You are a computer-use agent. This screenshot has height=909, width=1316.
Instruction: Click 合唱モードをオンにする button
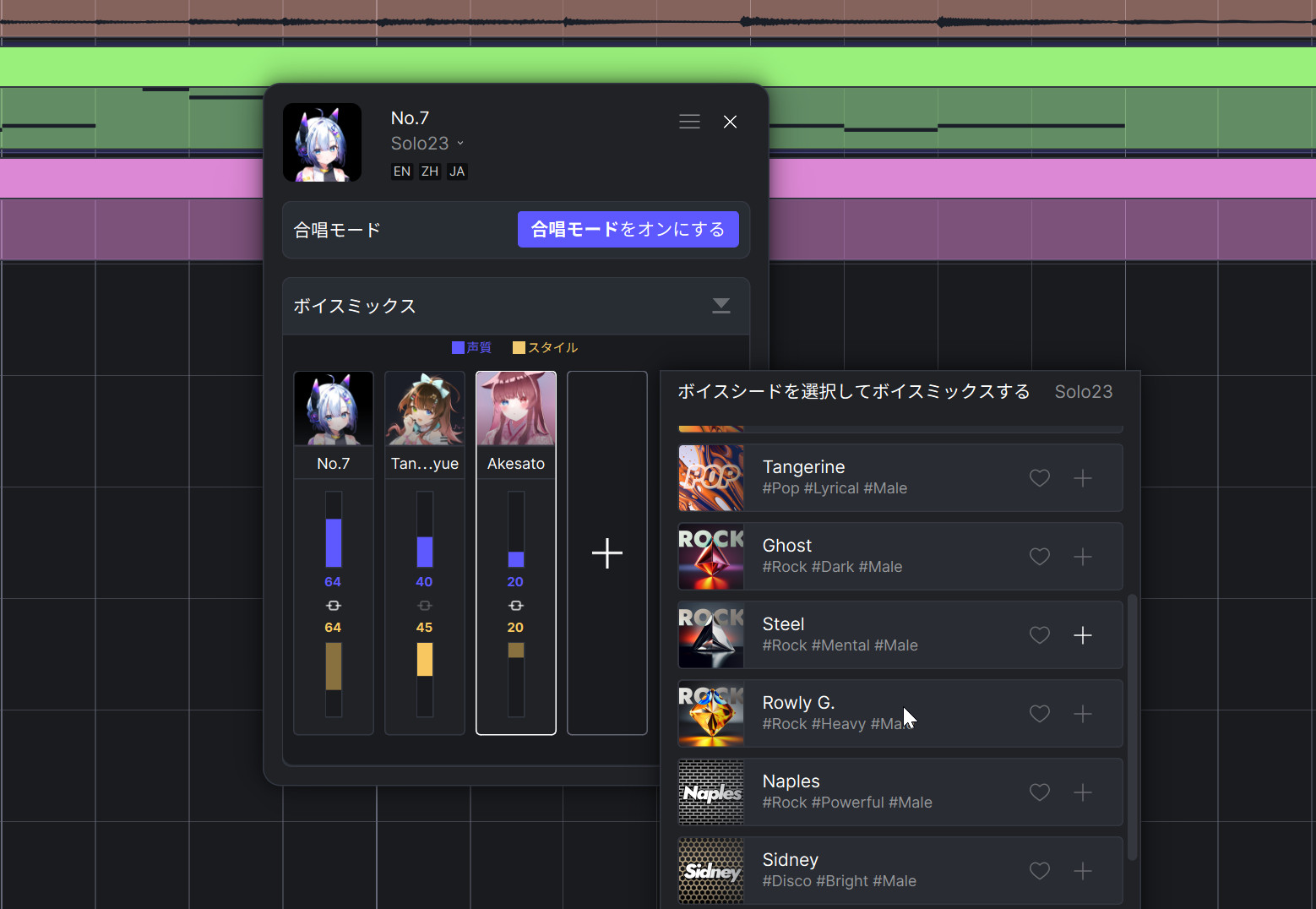click(x=628, y=230)
